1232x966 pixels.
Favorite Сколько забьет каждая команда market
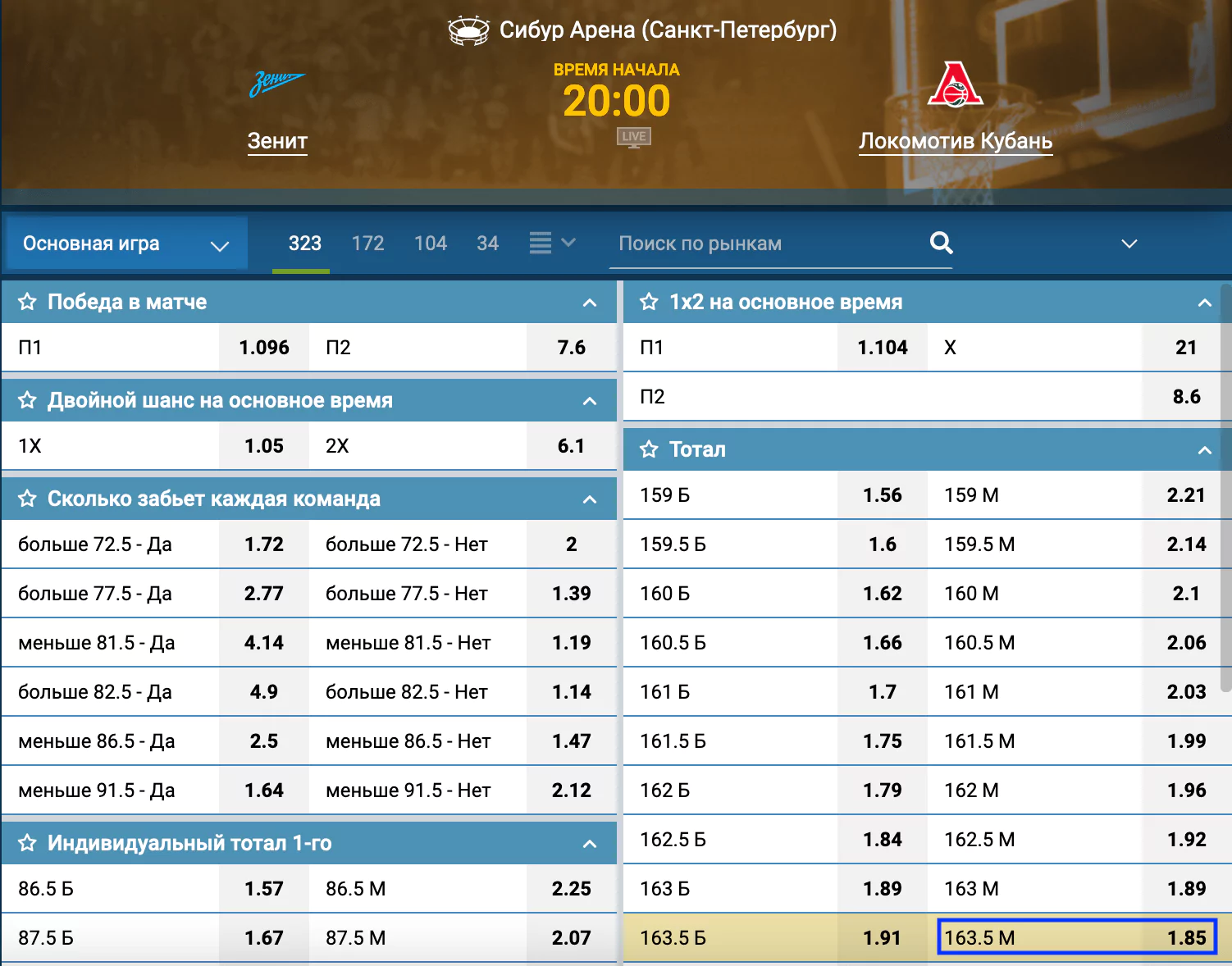coord(28,499)
